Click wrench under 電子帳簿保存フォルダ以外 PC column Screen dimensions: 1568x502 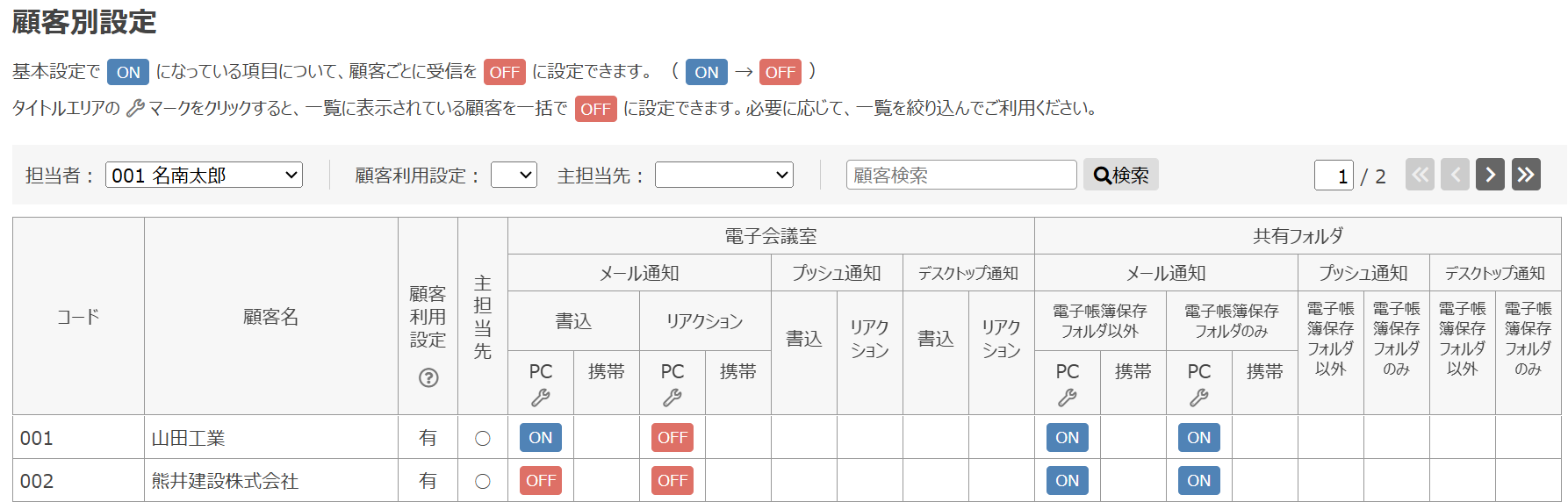[x=1068, y=398]
